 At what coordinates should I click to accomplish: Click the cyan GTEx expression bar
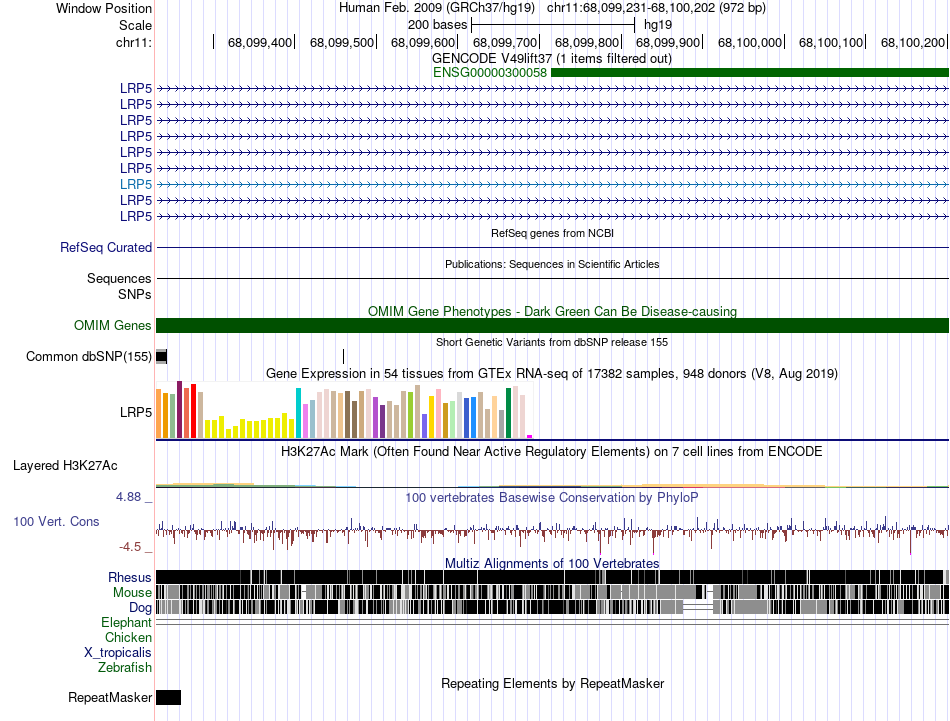point(298,413)
